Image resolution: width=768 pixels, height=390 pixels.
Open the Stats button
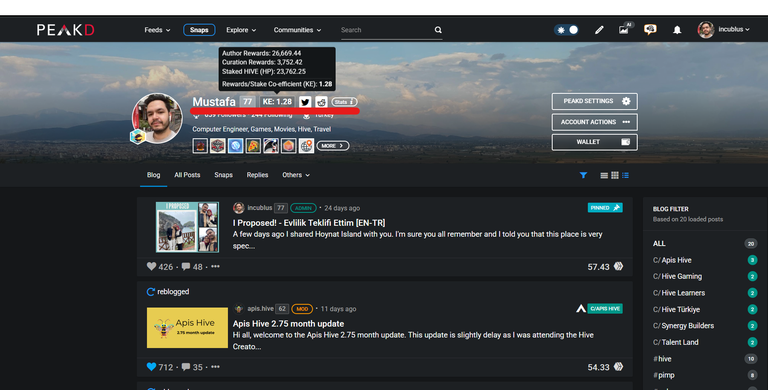[x=344, y=102]
